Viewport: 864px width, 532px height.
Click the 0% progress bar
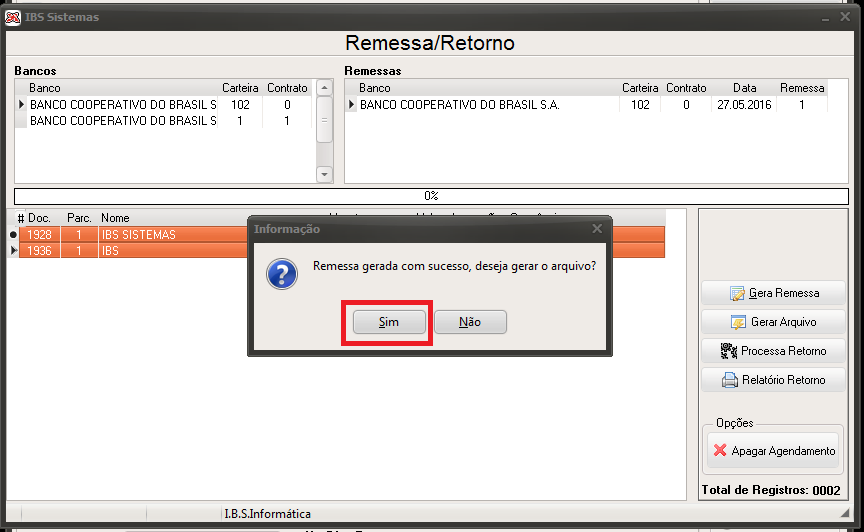431,196
